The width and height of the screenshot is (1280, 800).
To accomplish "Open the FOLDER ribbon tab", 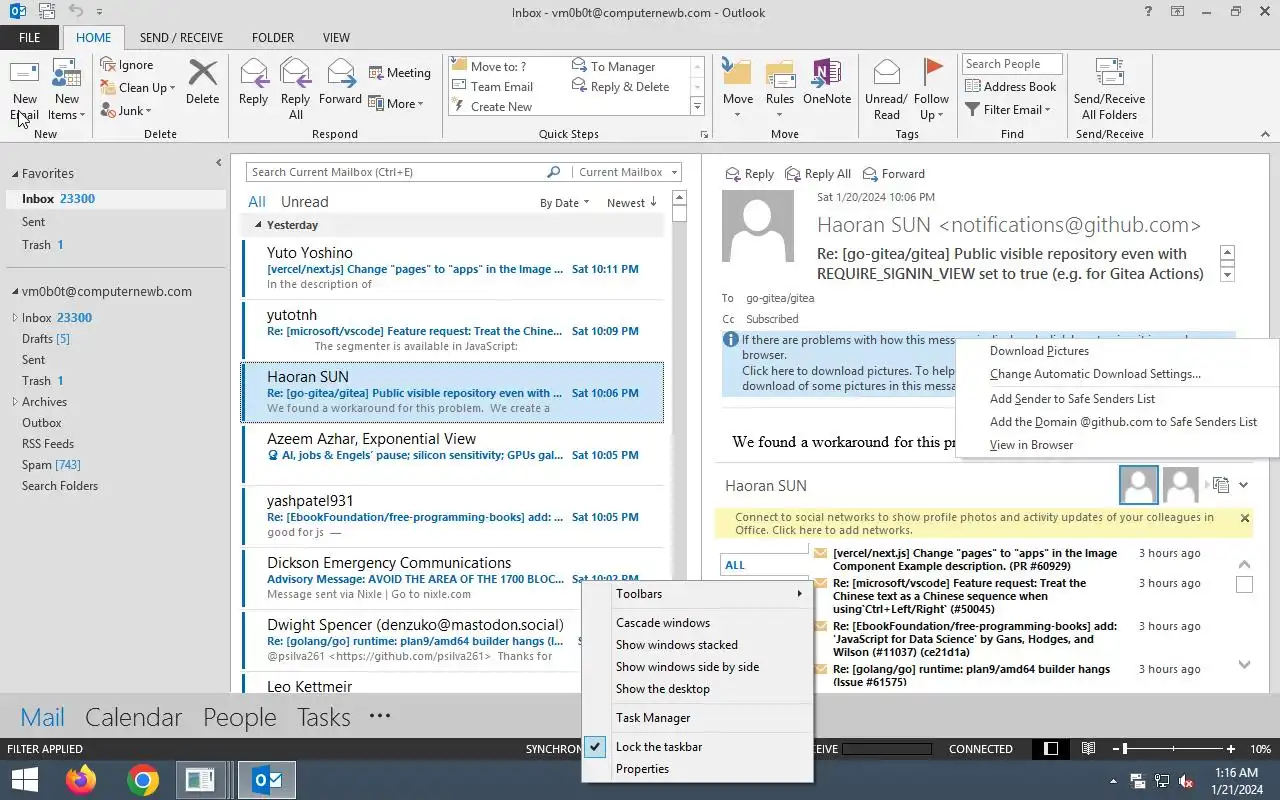I will point(273,38).
